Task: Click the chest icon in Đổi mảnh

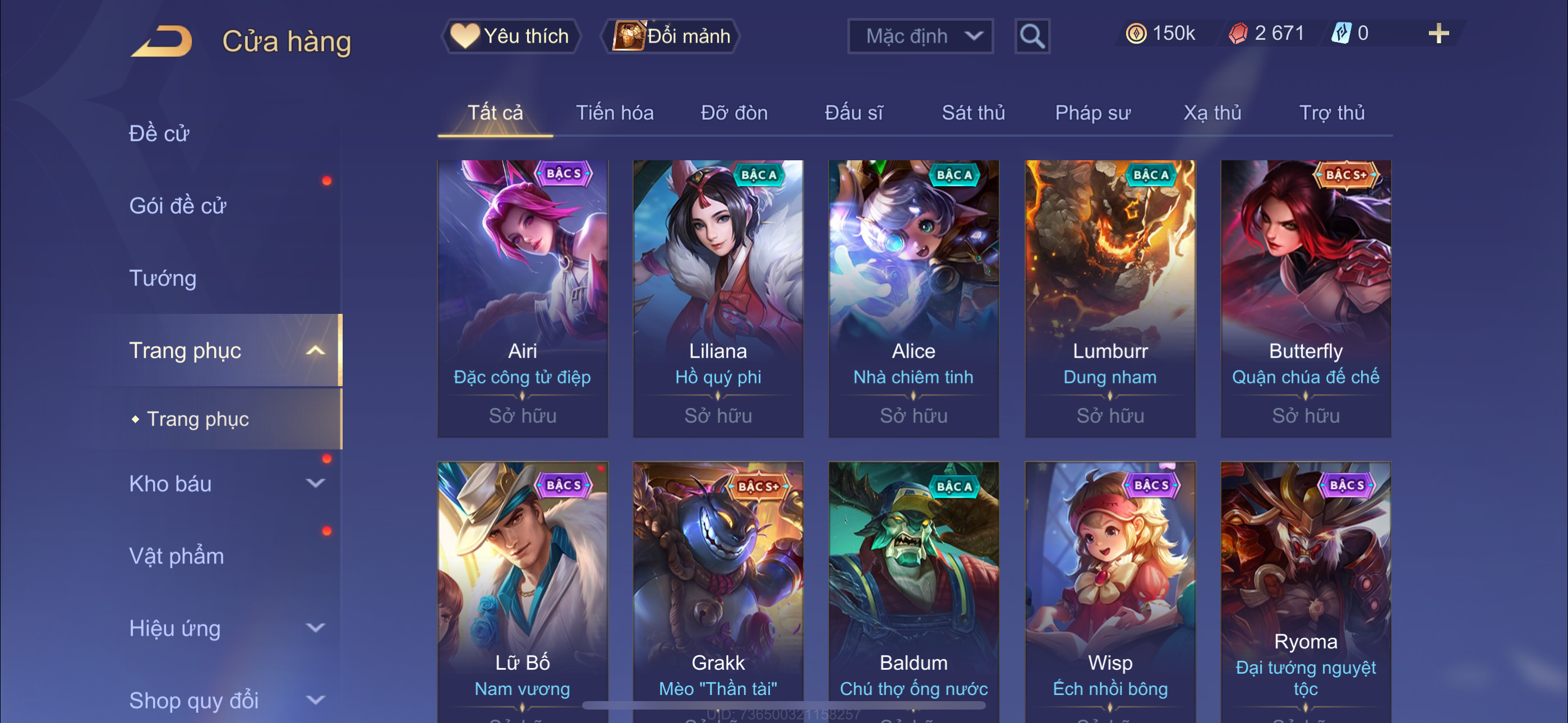Action: 629,36
